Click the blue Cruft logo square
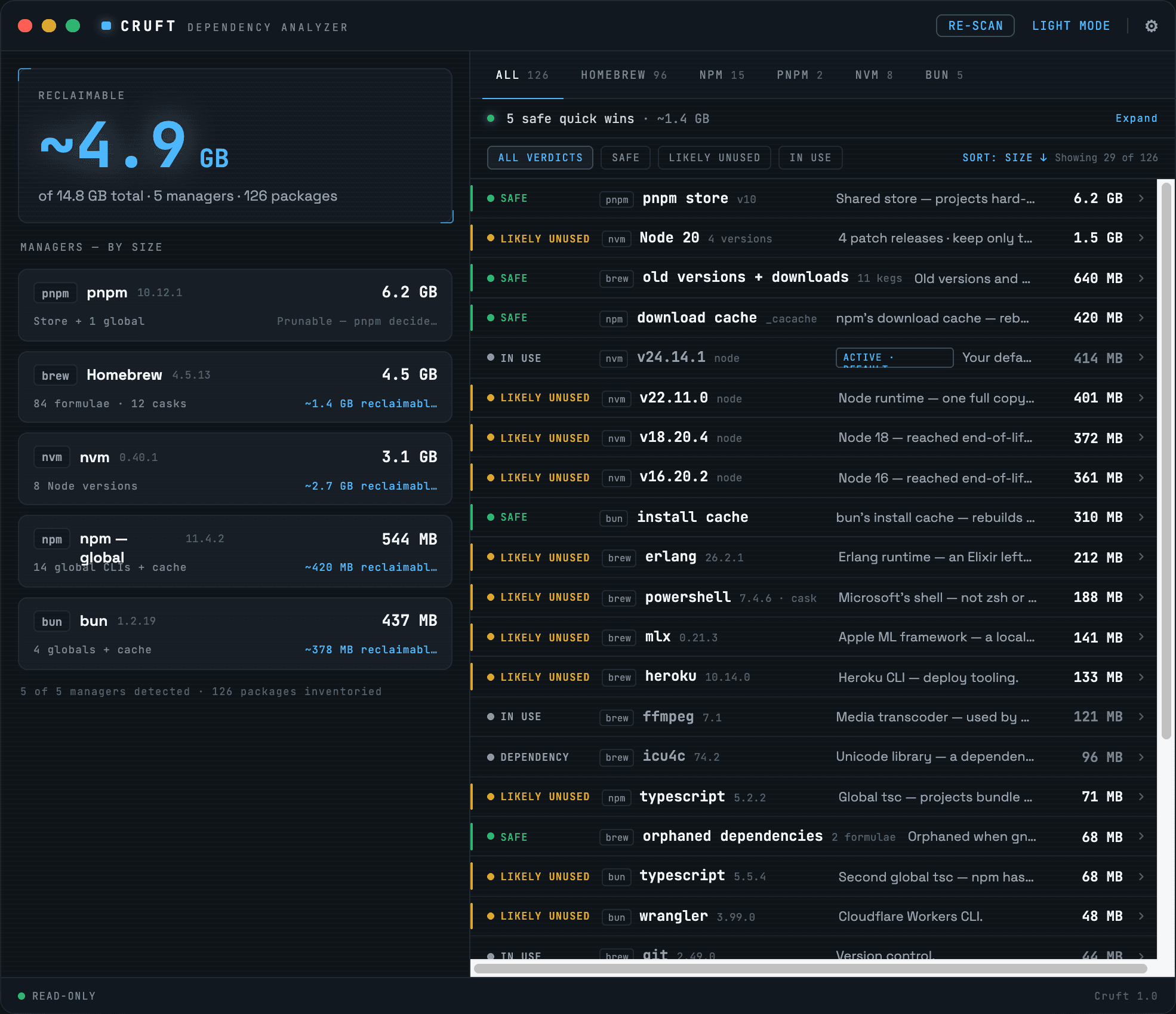Viewport: 1176px width, 1014px height. pos(106,26)
